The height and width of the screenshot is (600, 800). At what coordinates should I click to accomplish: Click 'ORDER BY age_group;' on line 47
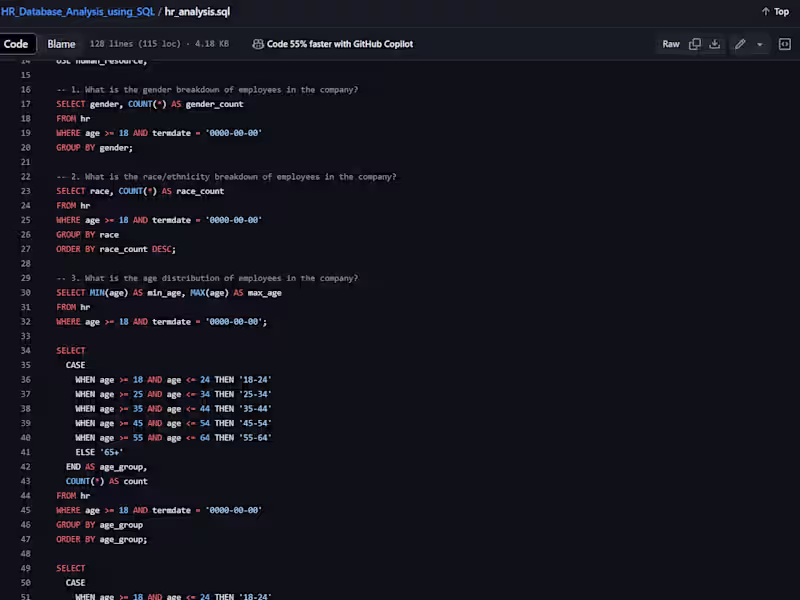102,539
